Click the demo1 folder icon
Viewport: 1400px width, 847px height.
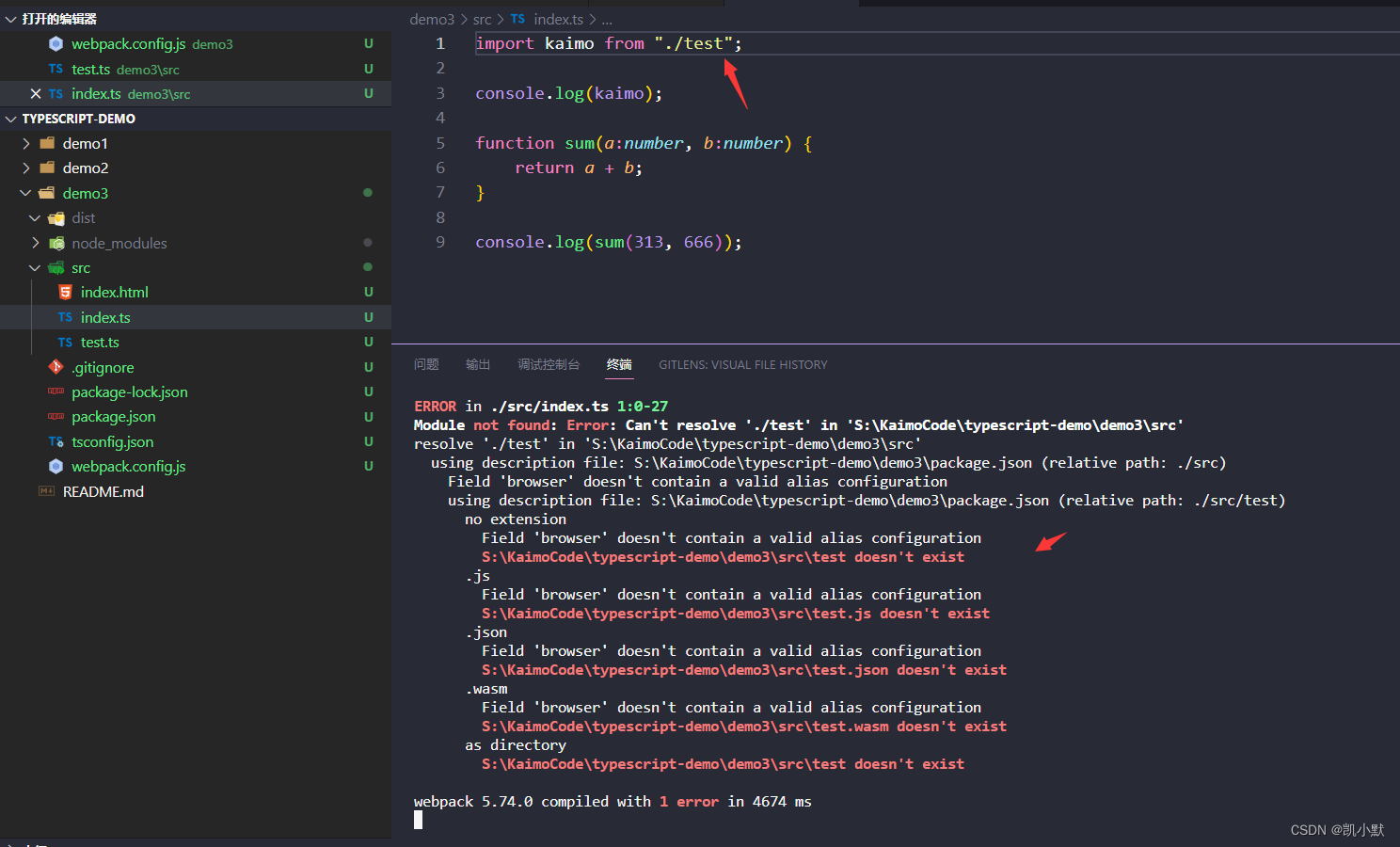click(x=47, y=143)
